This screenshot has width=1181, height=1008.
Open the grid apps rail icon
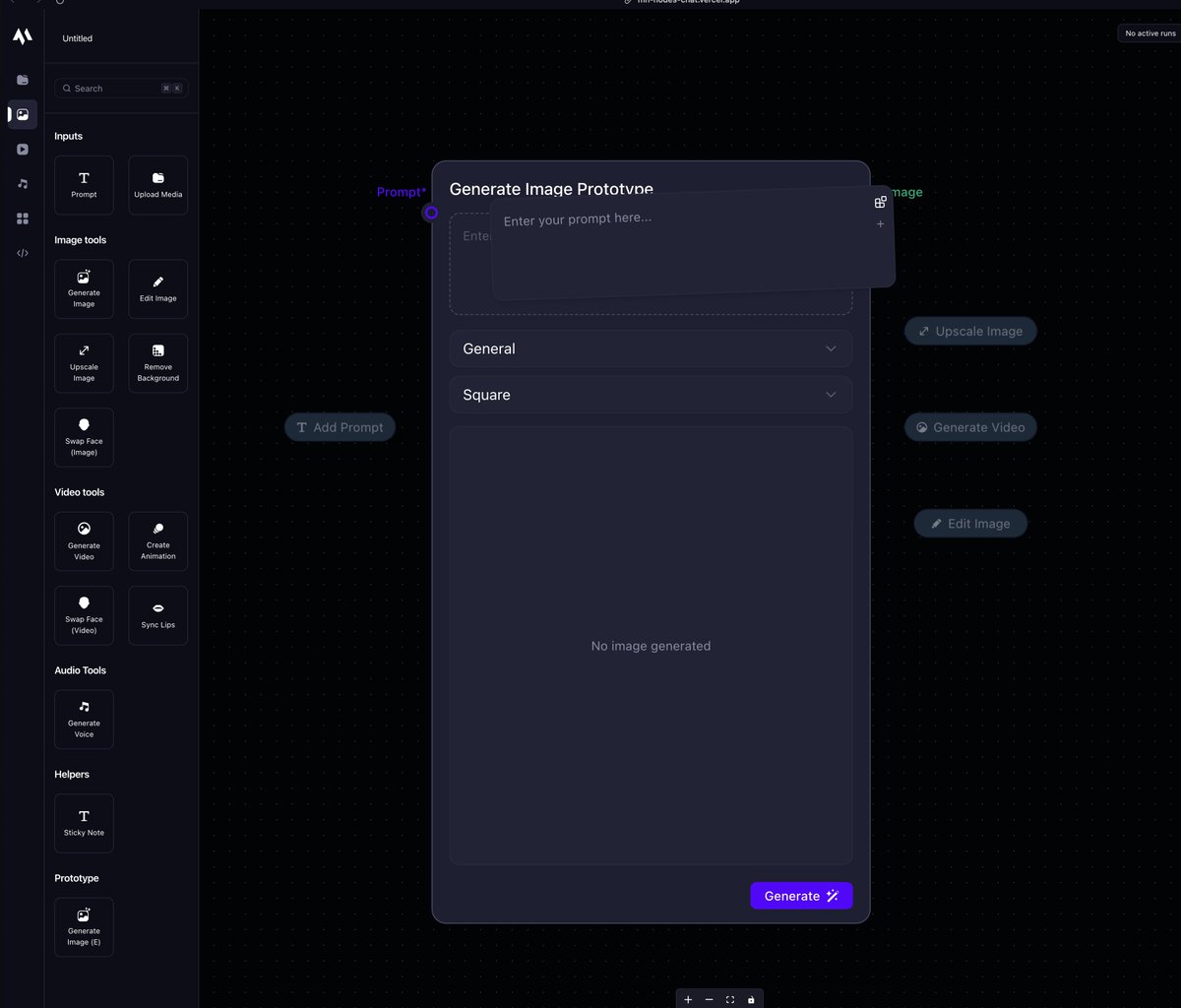23,219
